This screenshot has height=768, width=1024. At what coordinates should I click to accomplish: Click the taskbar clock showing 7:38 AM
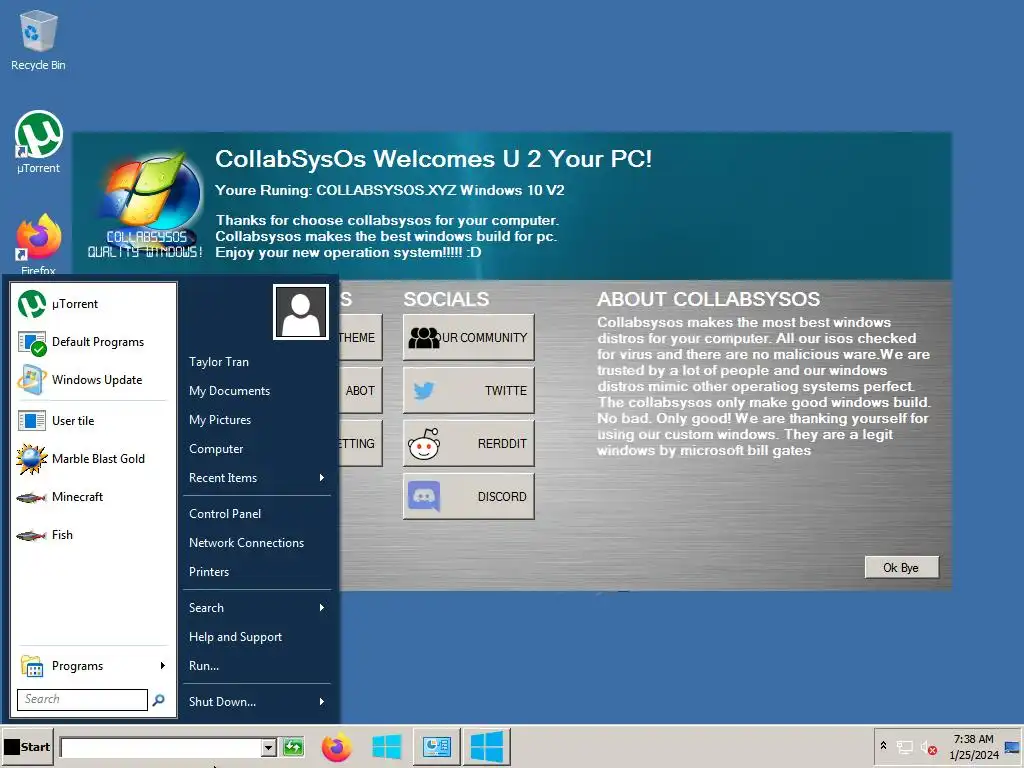click(974, 747)
